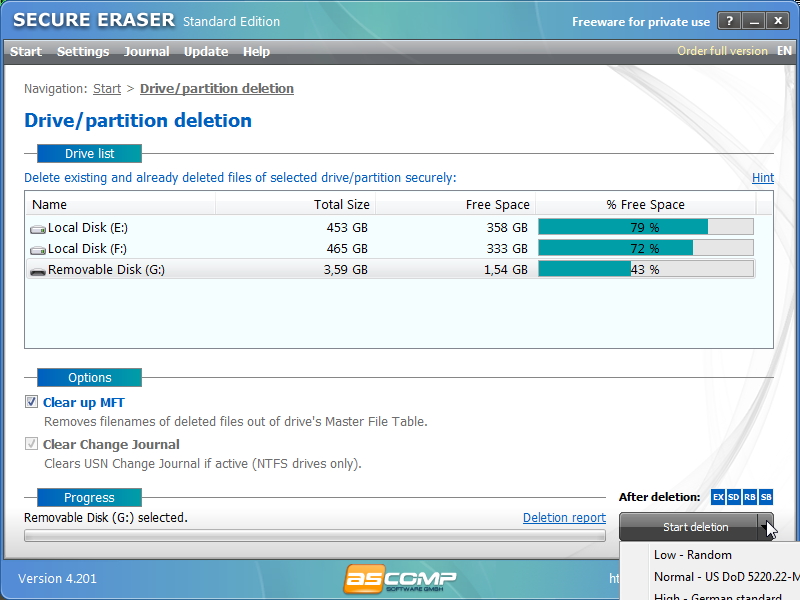
Task: Sort by the % Free Space column header
Action: pos(645,205)
